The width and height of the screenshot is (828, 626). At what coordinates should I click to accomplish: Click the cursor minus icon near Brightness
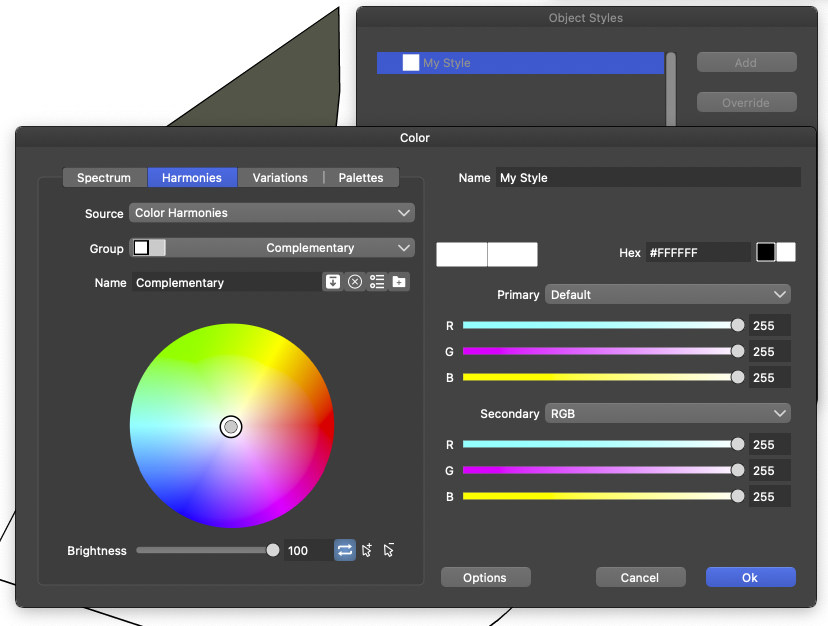[389, 550]
